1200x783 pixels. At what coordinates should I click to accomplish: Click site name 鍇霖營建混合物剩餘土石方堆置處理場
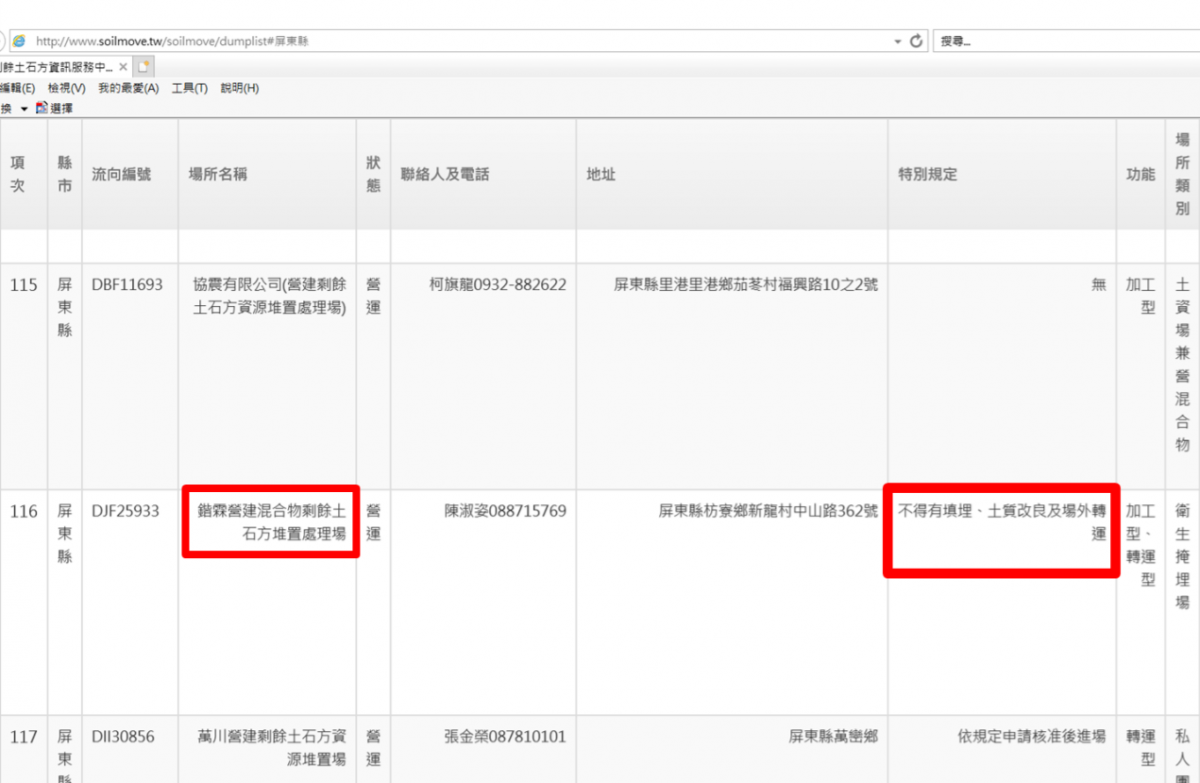pyautogui.click(x=272, y=523)
